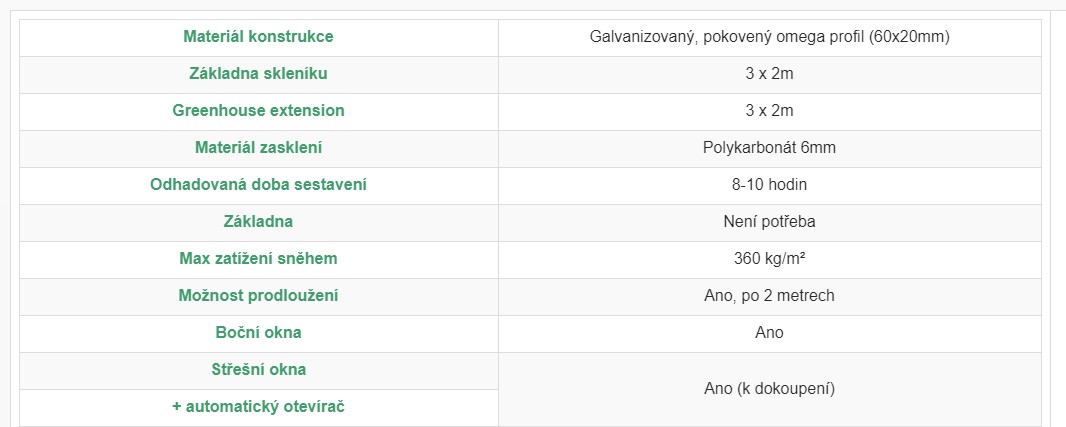1066x427 pixels.
Task: Click the 'Materiál konstrukce' label cell
Action: click(258, 37)
